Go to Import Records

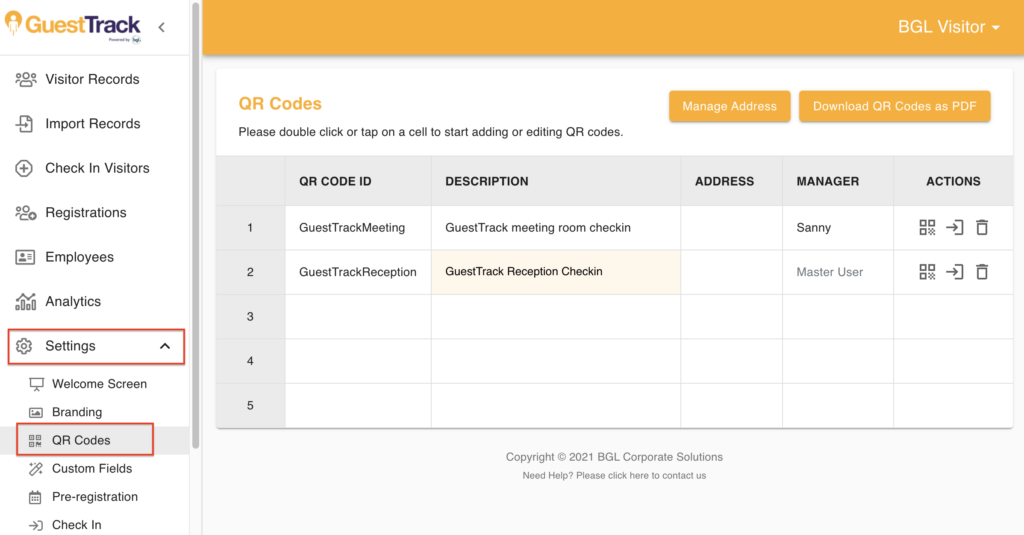(95, 123)
